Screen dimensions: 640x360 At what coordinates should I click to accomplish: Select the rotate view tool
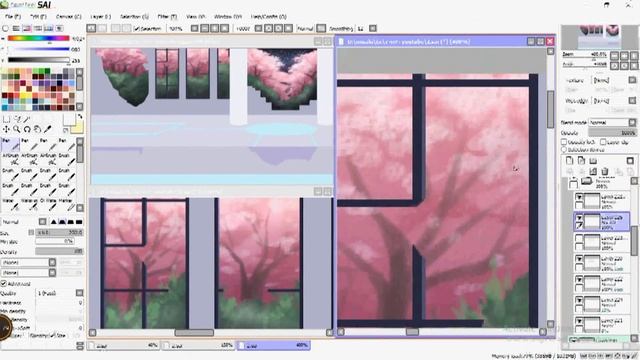pyautogui.click(x=27, y=129)
